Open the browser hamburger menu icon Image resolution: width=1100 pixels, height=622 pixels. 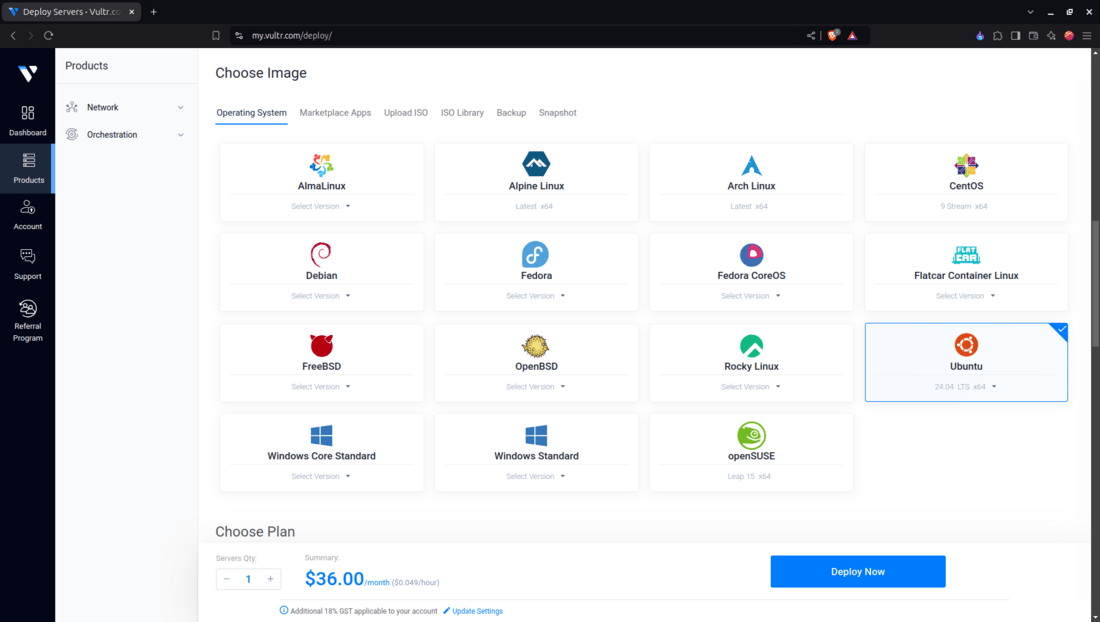pos(1087,35)
